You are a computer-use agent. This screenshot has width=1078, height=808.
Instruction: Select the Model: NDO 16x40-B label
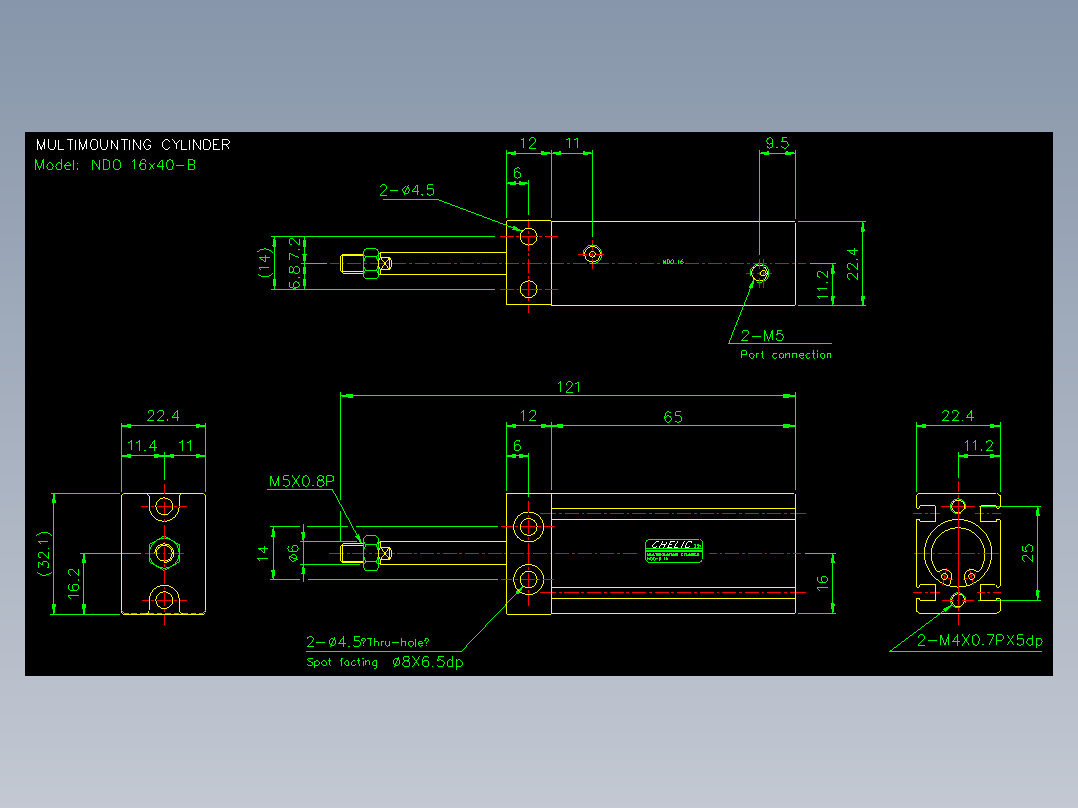click(x=116, y=165)
